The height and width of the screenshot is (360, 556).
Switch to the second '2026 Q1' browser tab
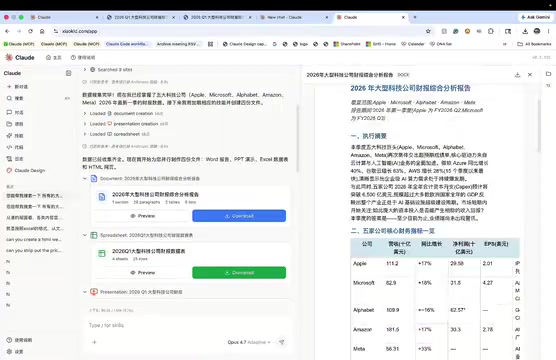click(141, 17)
